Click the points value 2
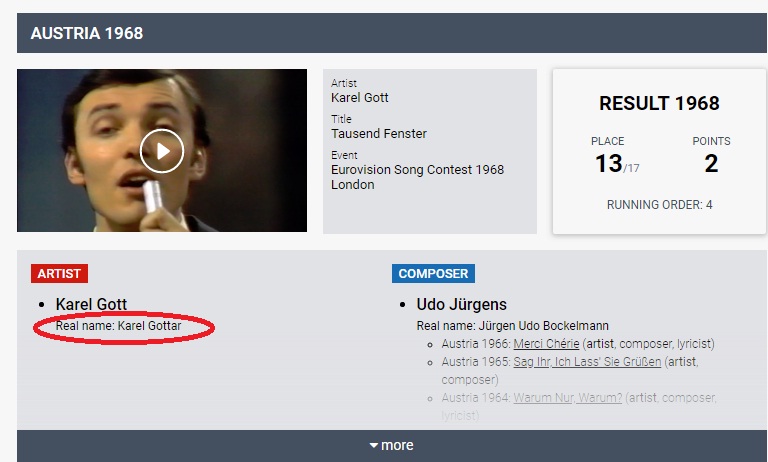Viewport: 768px width, 462px height. coord(711,164)
